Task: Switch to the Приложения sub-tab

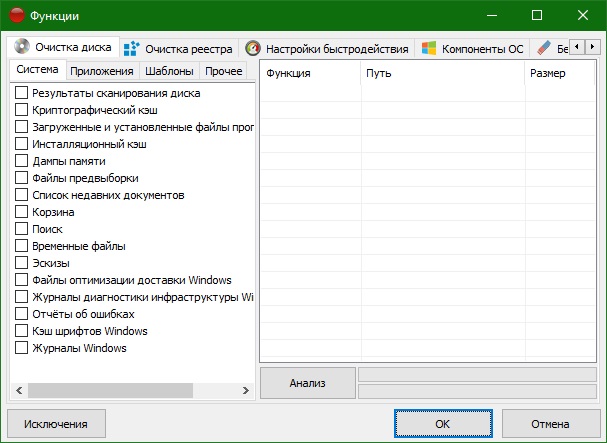Action: click(x=102, y=71)
